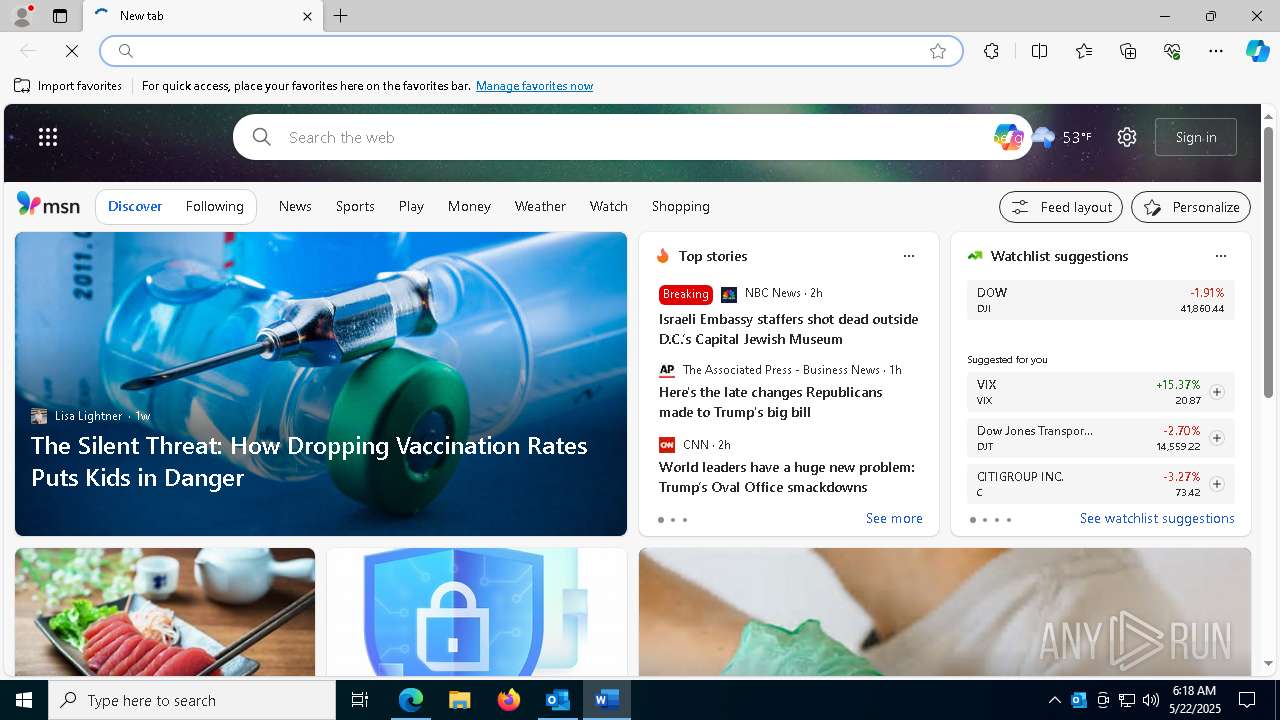Image resolution: width=1280 pixels, height=720 pixels.
Task: Click Import favorites
Action: (68, 86)
